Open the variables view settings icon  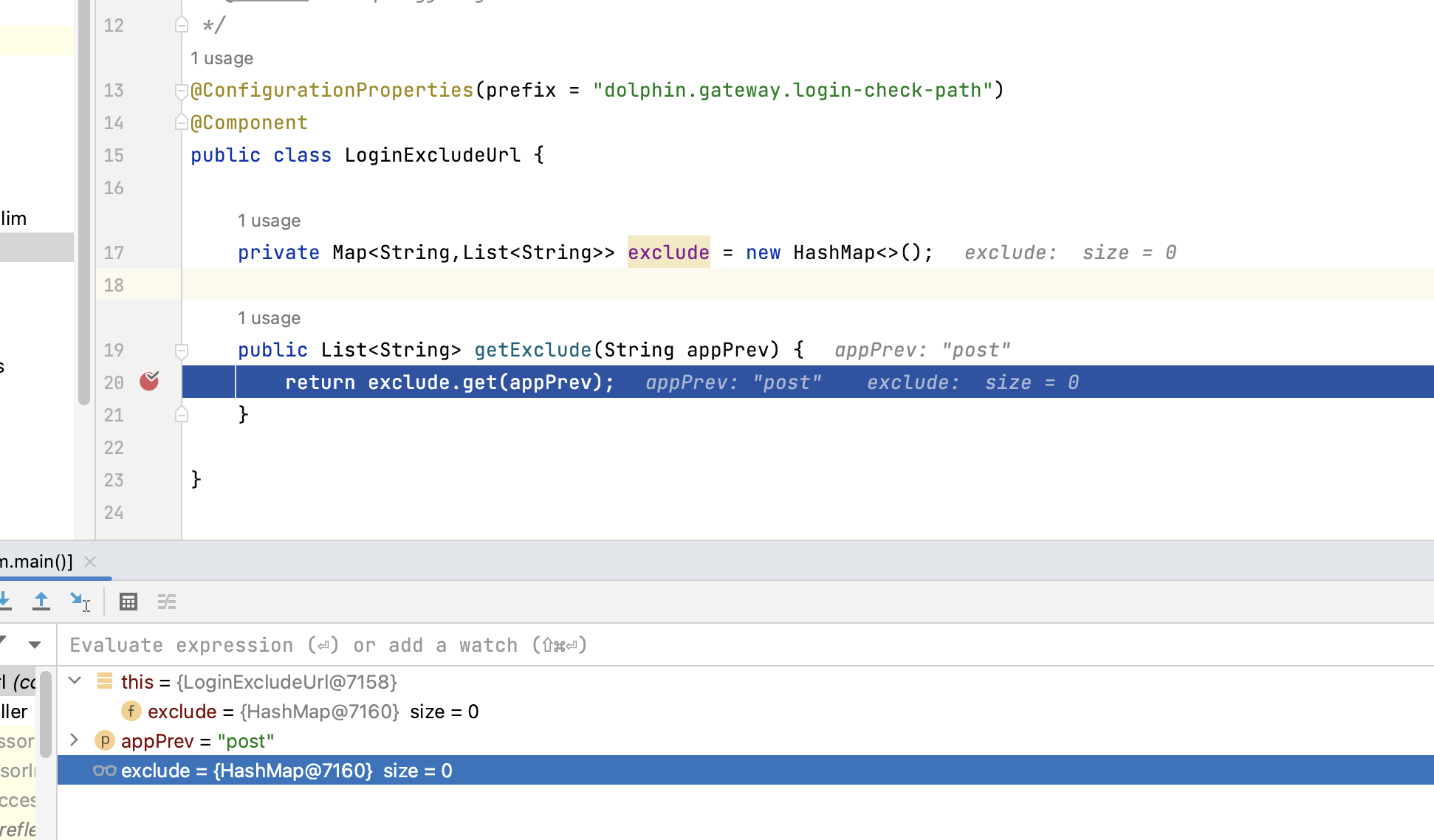(167, 602)
